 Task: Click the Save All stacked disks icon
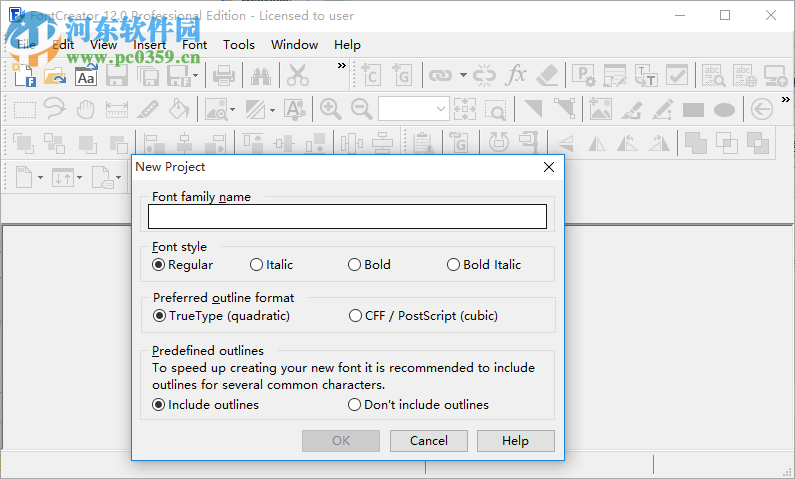[148, 76]
